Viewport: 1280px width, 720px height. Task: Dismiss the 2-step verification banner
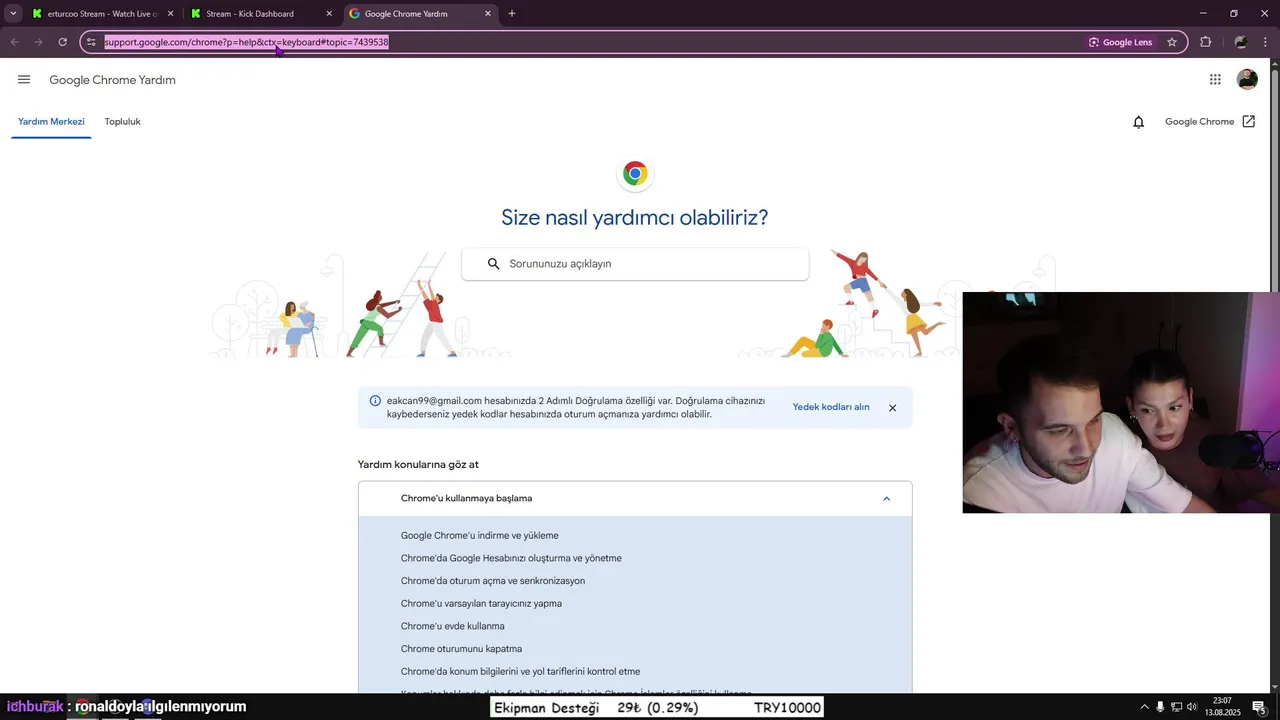892,408
